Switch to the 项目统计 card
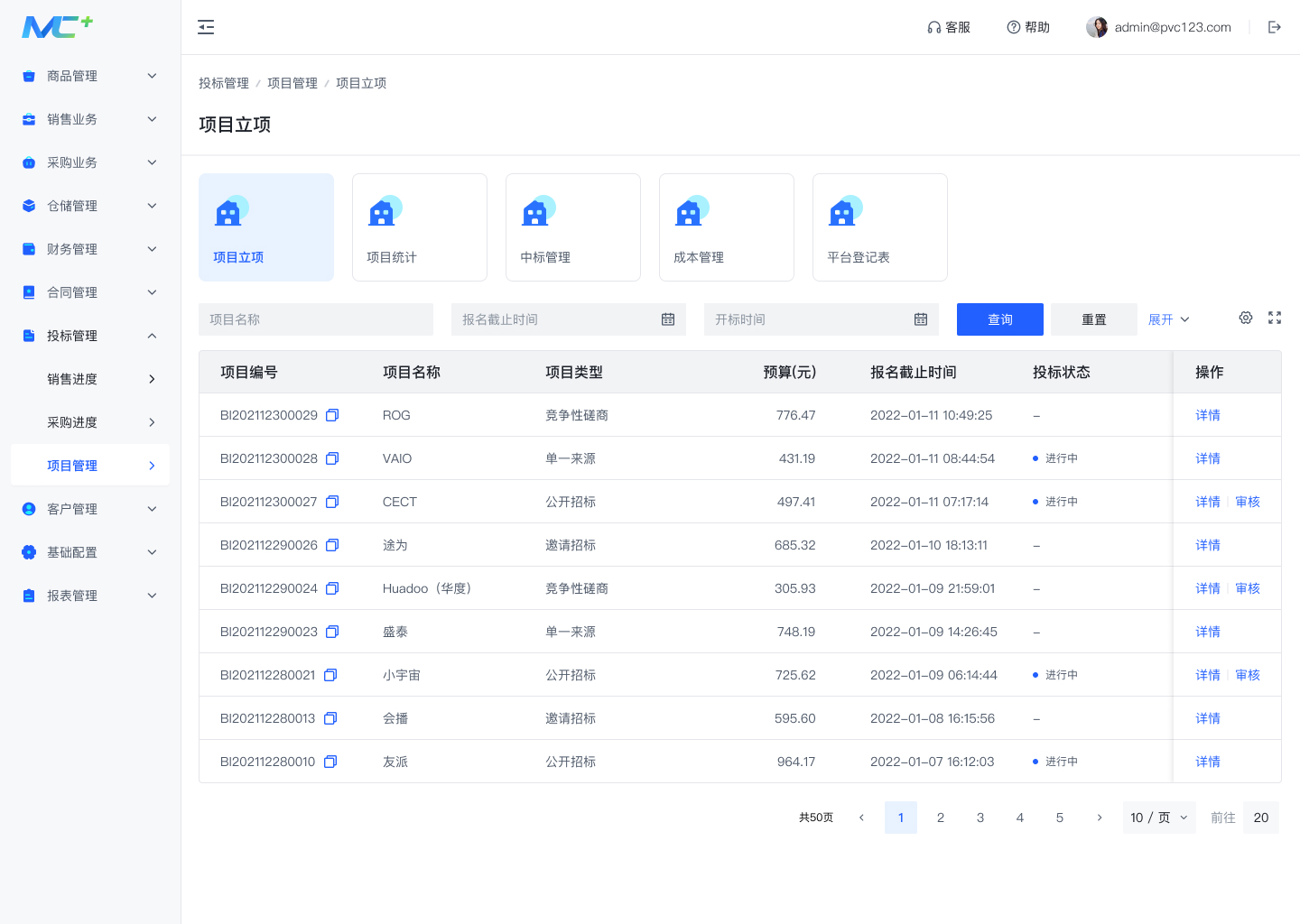This screenshot has height=924, width=1300. pos(420,227)
